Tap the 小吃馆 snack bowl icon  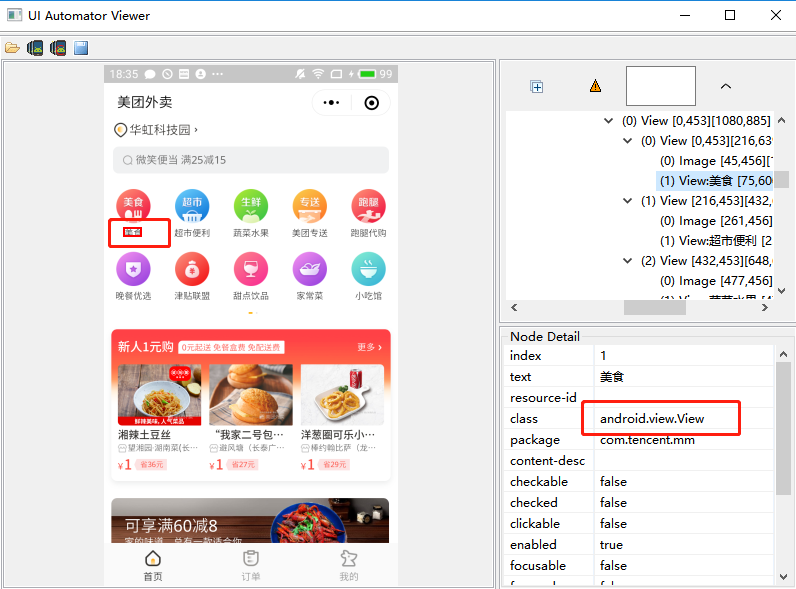[369, 269]
